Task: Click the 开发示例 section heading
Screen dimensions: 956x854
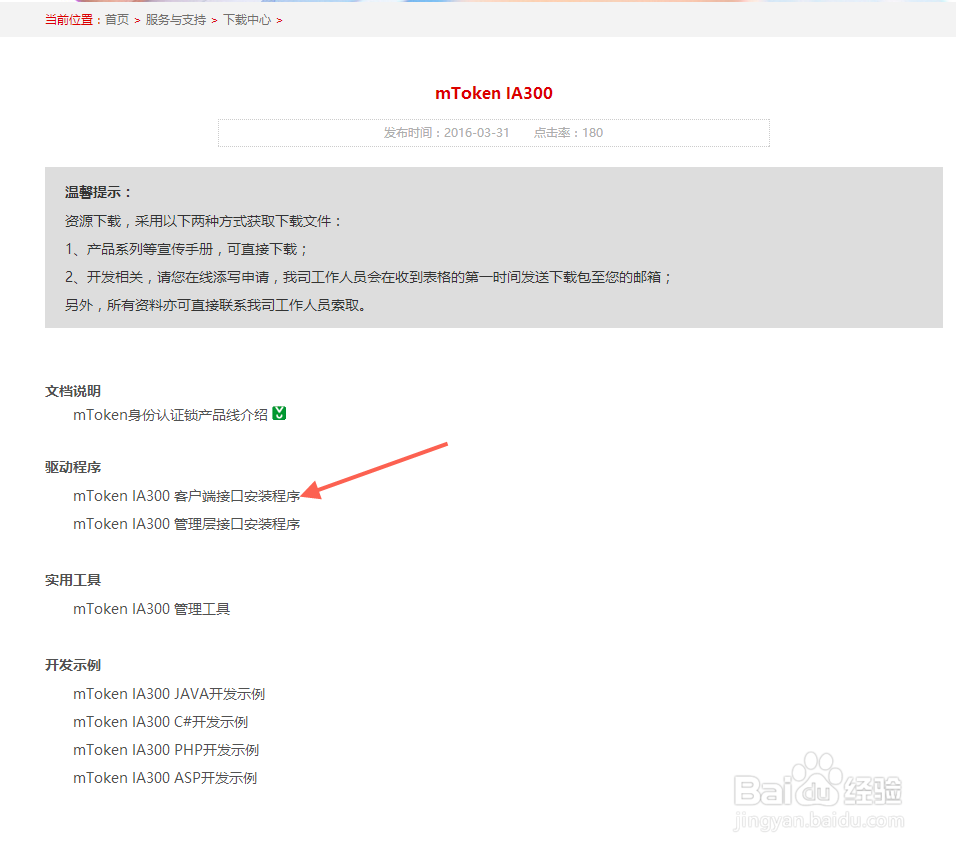Action: tap(73, 665)
